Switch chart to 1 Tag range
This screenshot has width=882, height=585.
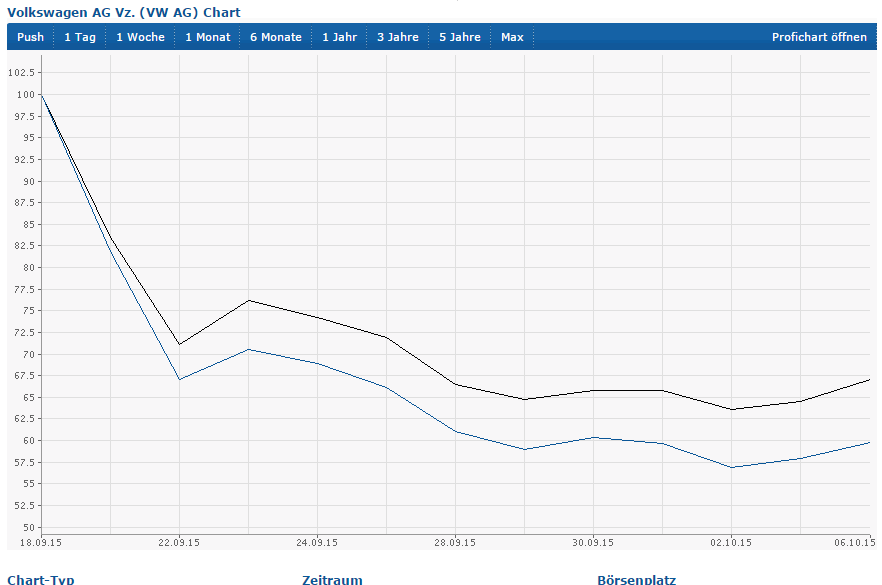tap(80, 37)
